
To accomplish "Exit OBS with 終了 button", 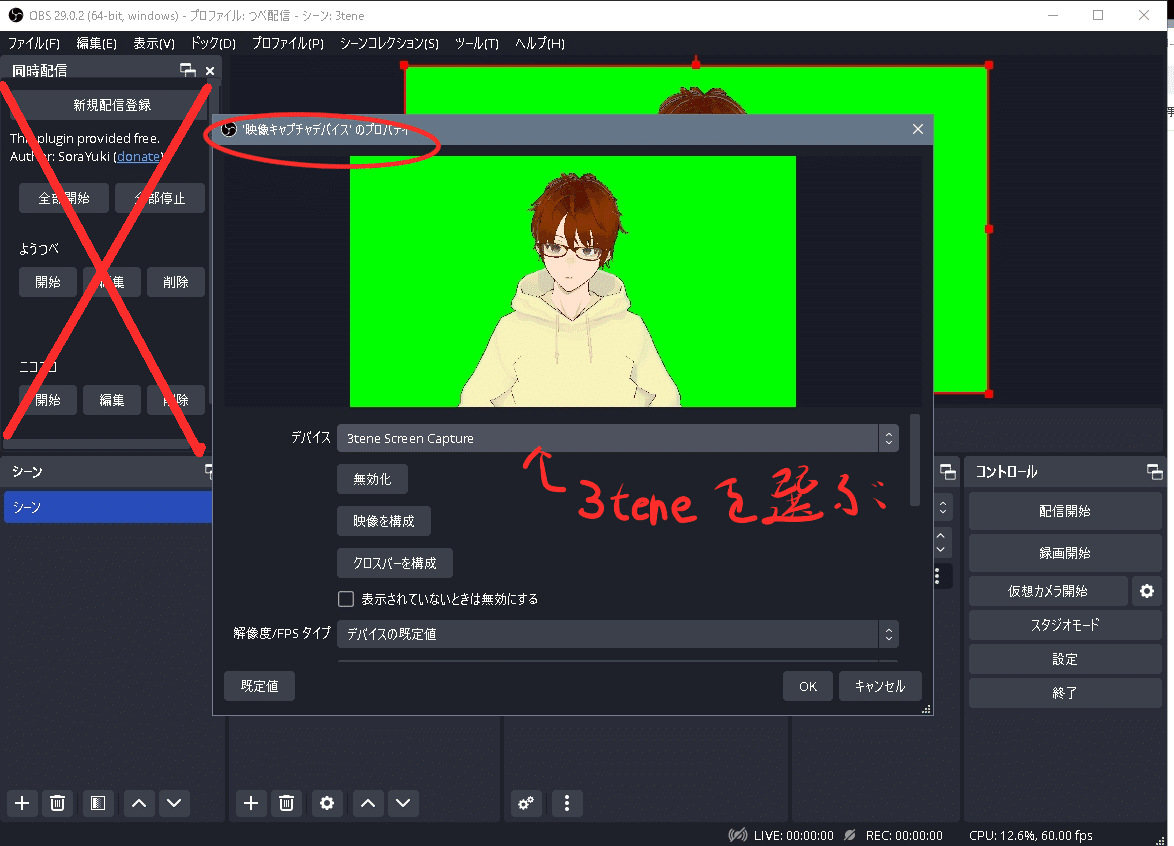I will (1065, 693).
